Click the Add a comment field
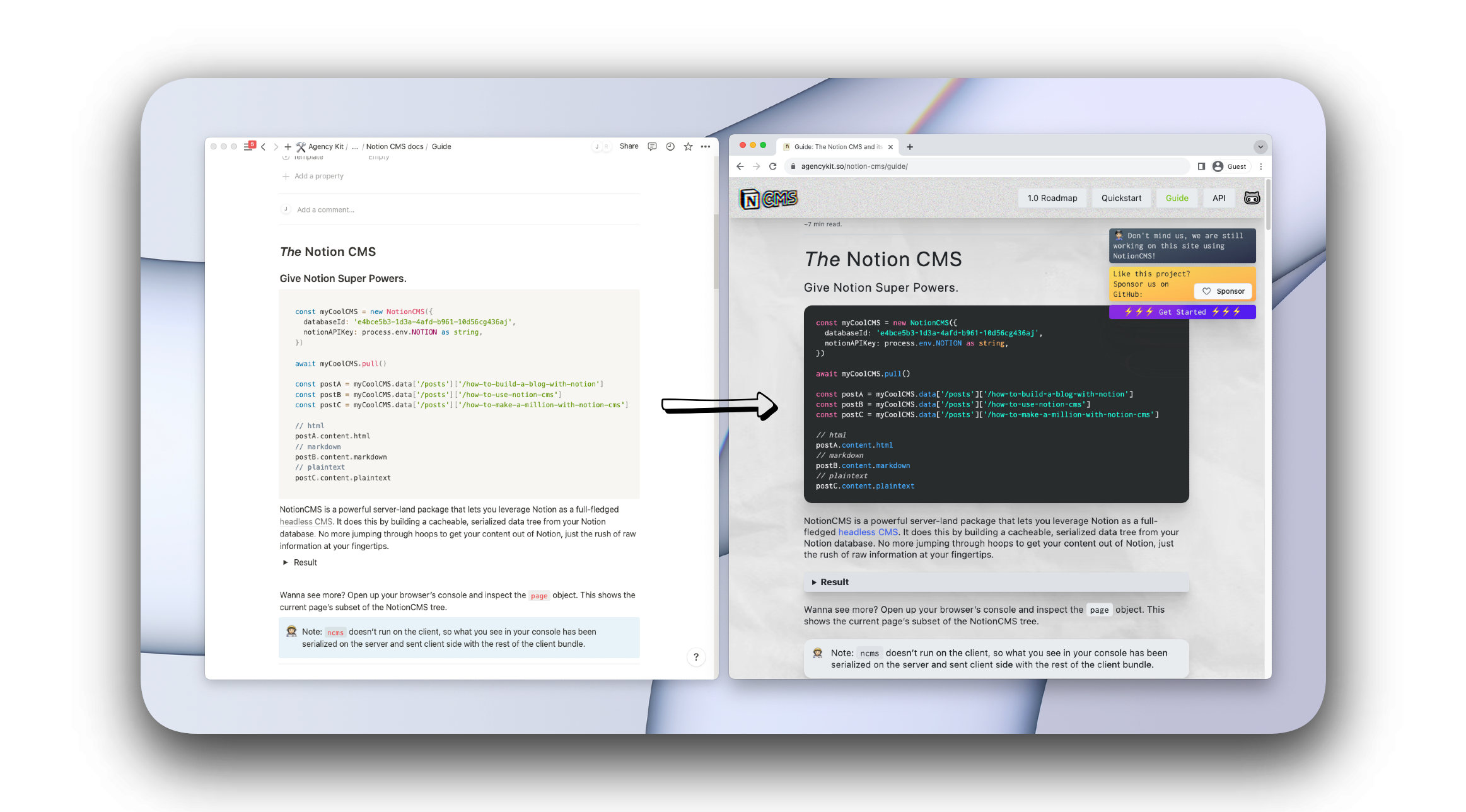Viewport: 1466px width, 812px height. 325,210
